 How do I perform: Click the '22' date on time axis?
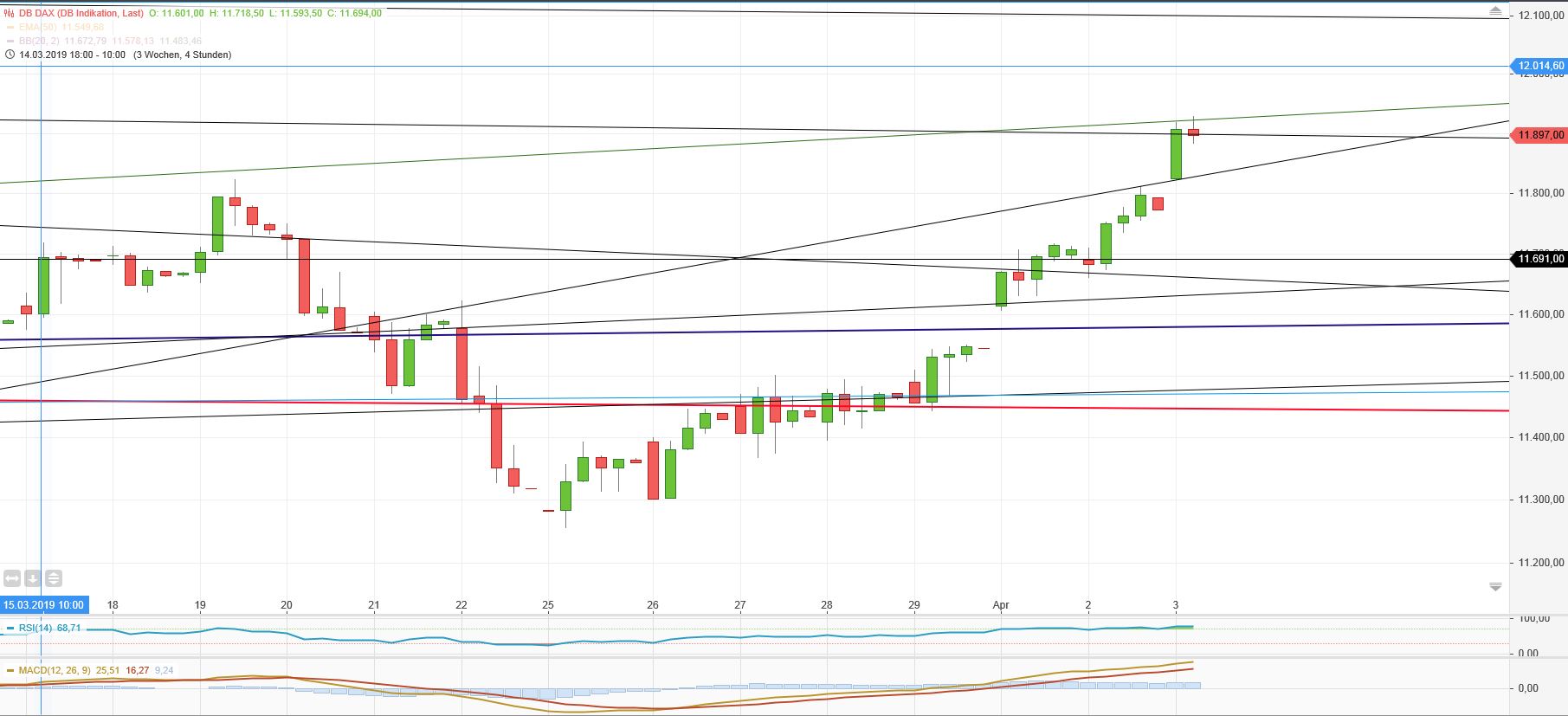pos(461,605)
